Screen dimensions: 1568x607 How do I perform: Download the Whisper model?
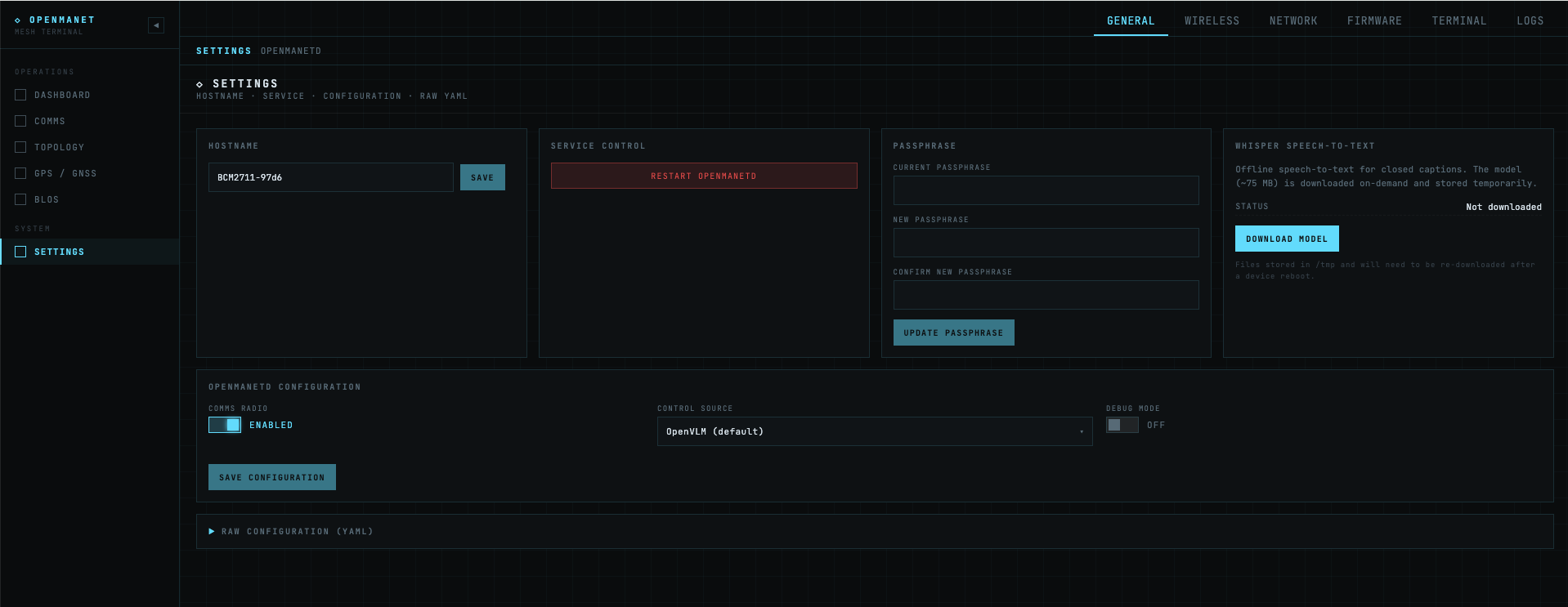[1287, 239]
